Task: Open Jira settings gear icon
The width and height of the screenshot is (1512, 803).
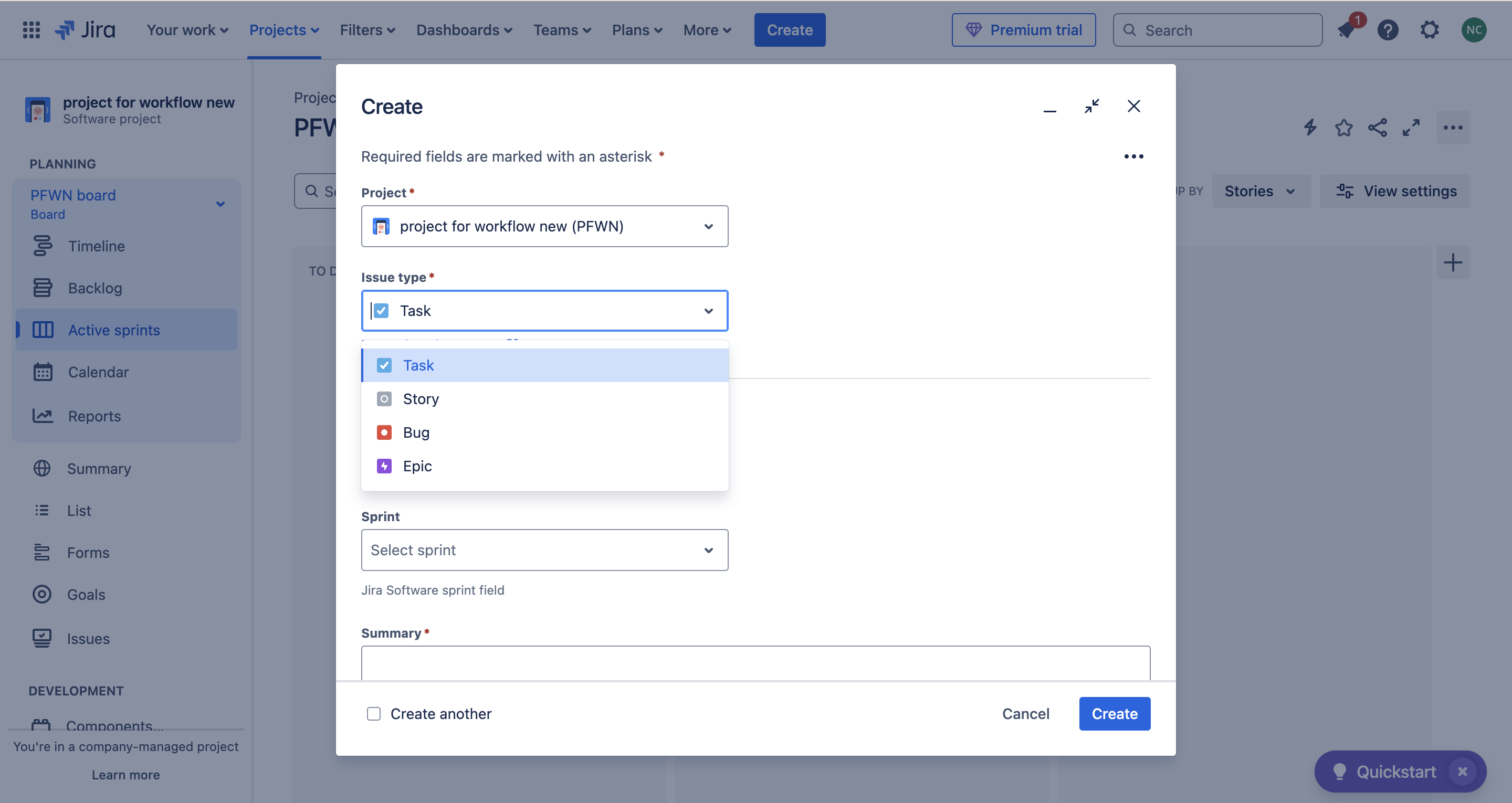Action: click(1429, 29)
